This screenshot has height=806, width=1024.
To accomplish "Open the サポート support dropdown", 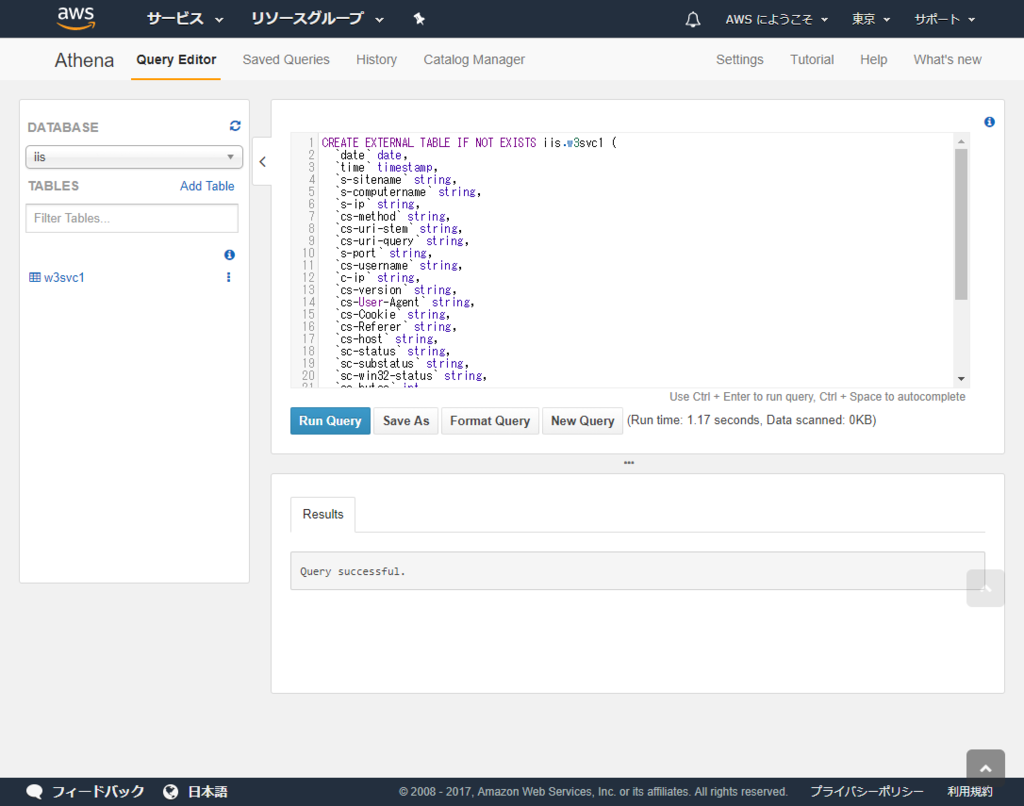I will pyautogui.click(x=944, y=20).
